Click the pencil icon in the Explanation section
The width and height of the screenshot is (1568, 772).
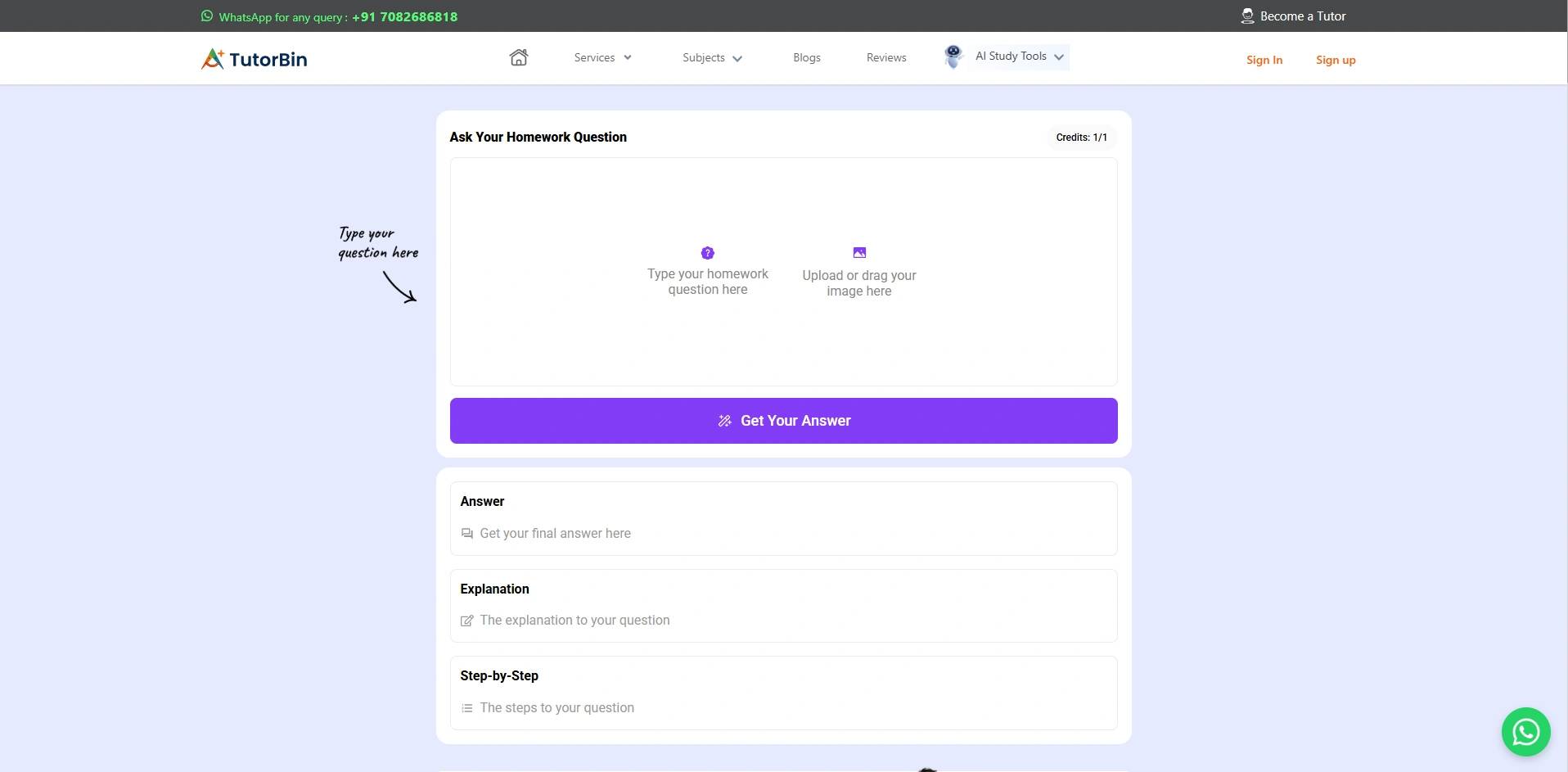tap(466, 621)
